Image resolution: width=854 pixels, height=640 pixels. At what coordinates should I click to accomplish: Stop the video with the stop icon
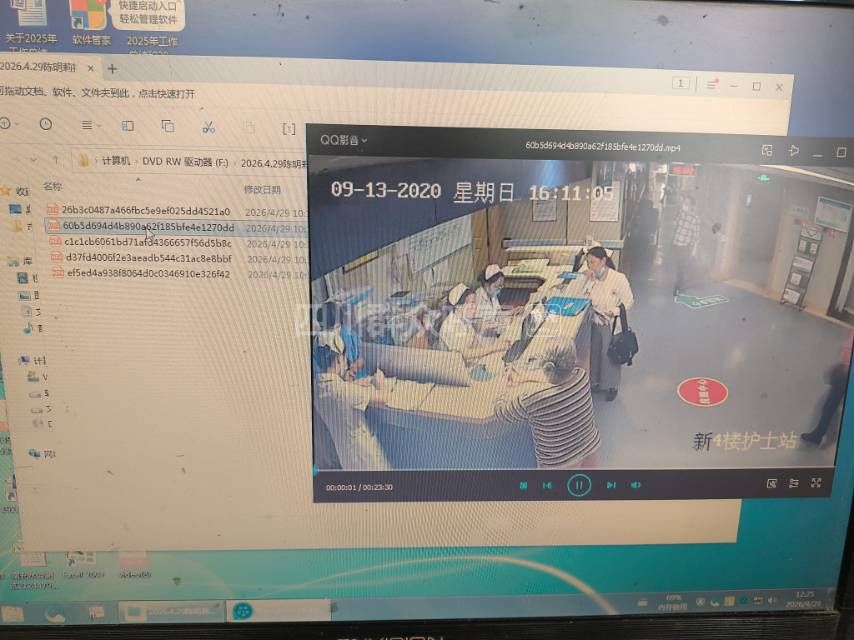tap(523, 485)
